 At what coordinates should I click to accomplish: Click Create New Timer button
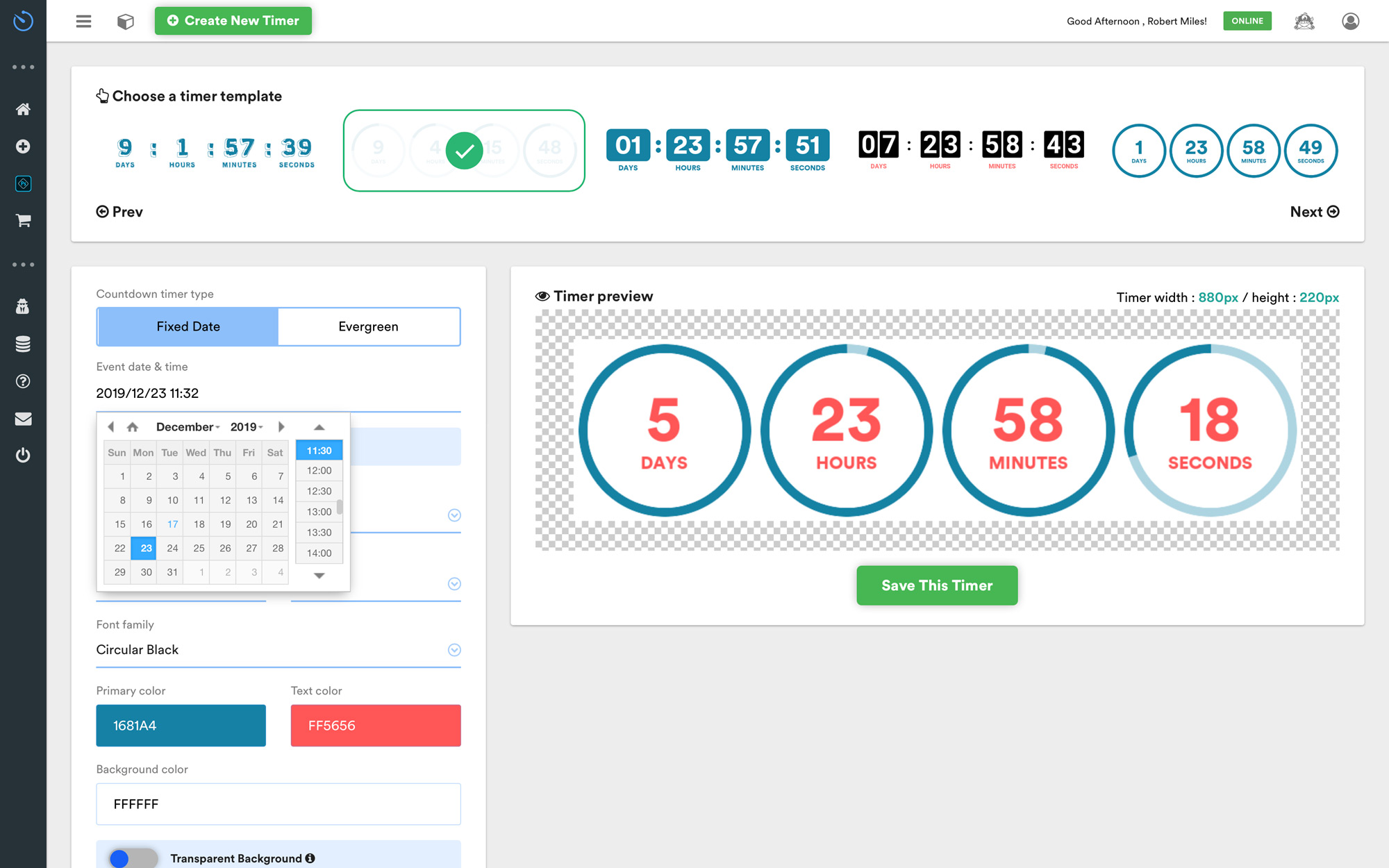pos(233,21)
